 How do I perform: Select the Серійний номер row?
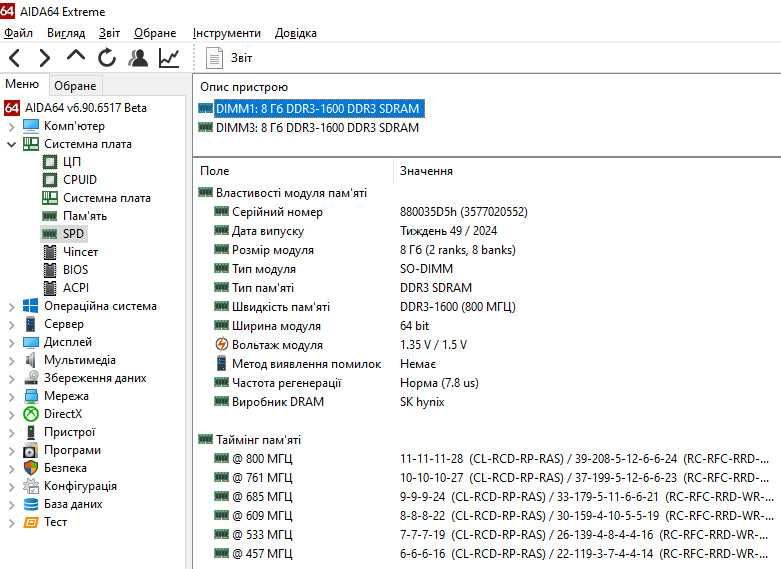[488, 212]
